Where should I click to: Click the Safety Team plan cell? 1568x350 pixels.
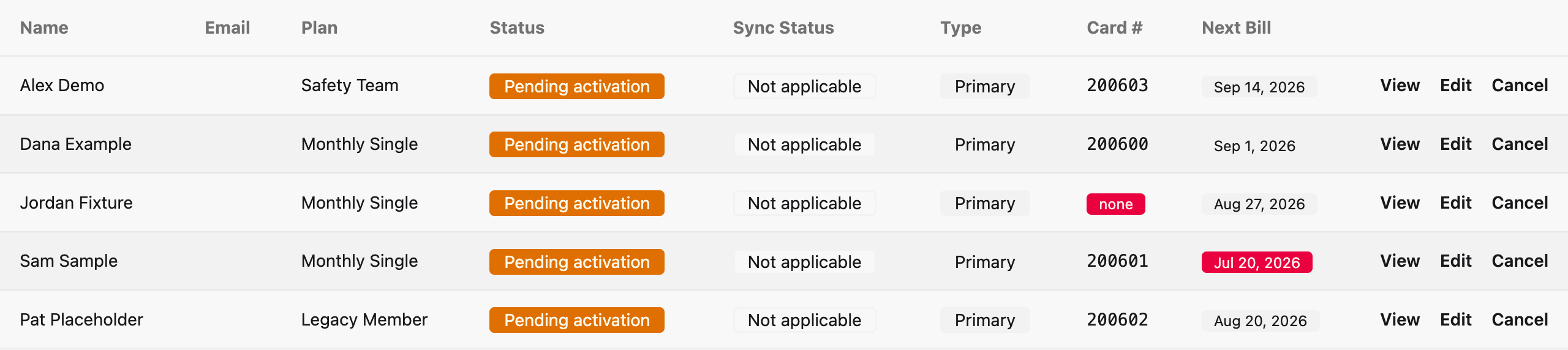350,86
